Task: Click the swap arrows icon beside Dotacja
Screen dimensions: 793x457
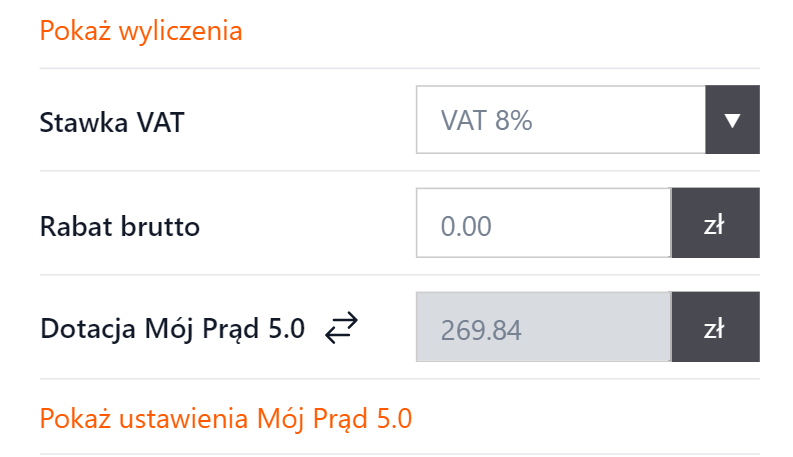Action: [x=341, y=327]
